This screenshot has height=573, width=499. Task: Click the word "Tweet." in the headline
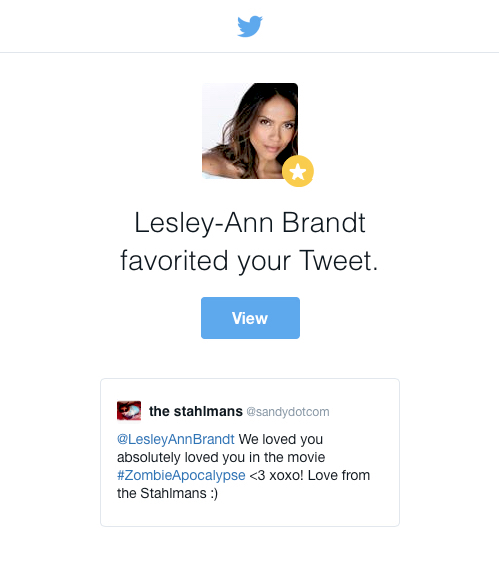tap(339, 261)
